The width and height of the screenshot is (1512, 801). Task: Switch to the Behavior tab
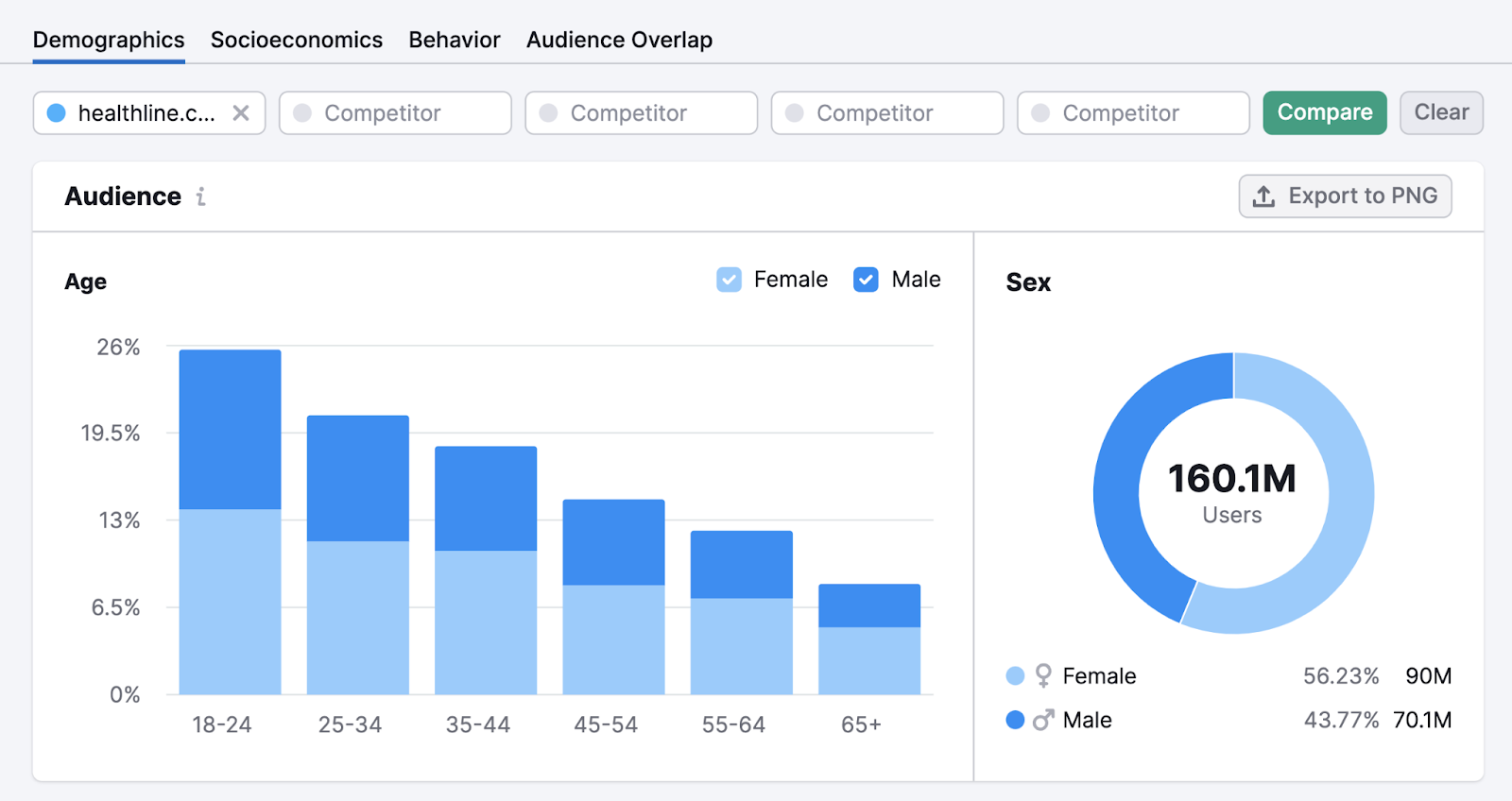click(455, 40)
